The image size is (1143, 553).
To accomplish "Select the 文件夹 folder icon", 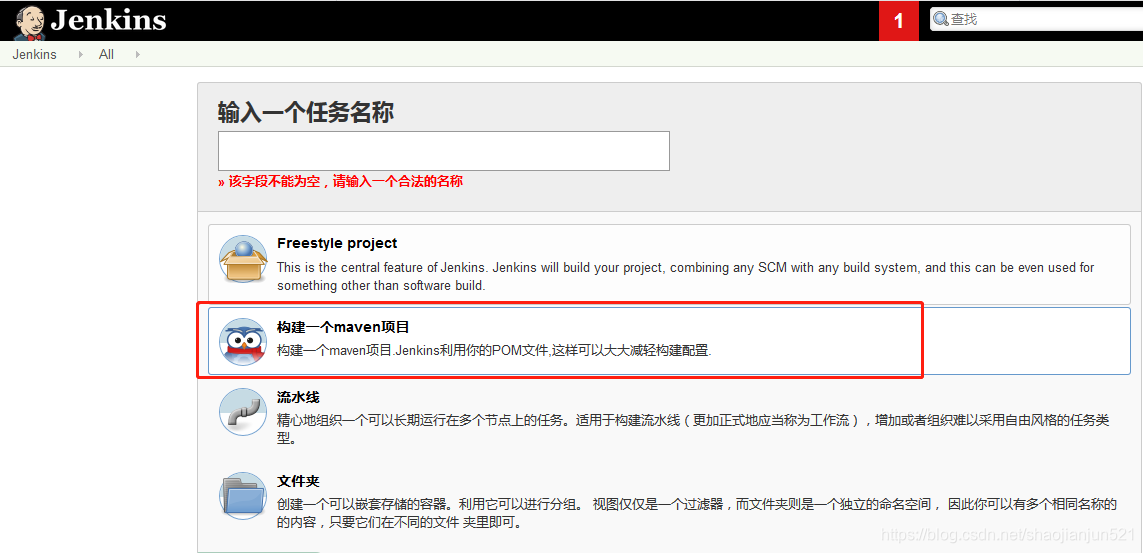I will click(x=243, y=495).
